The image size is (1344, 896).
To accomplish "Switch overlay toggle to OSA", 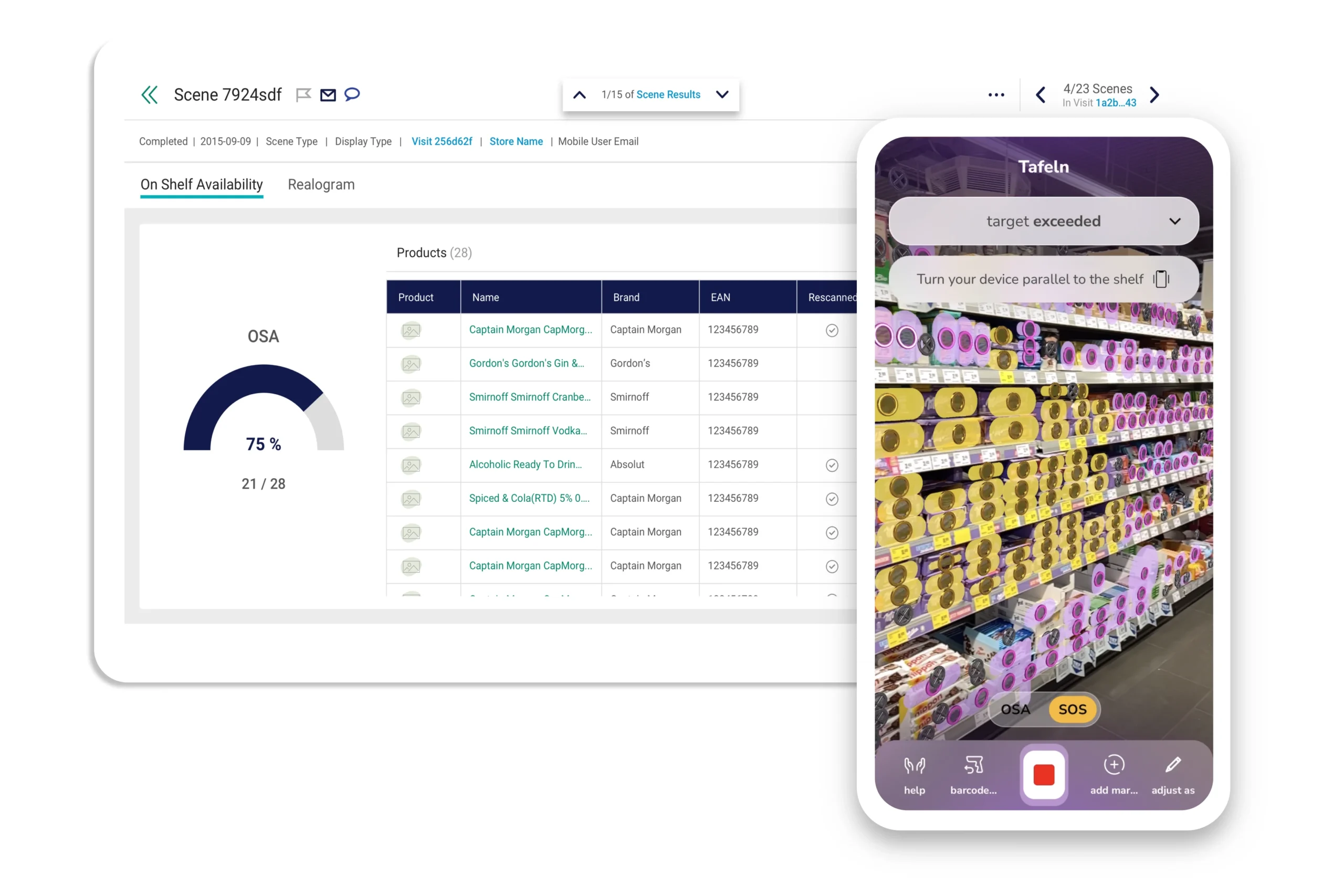I will pyautogui.click(x=1015, y=710).
